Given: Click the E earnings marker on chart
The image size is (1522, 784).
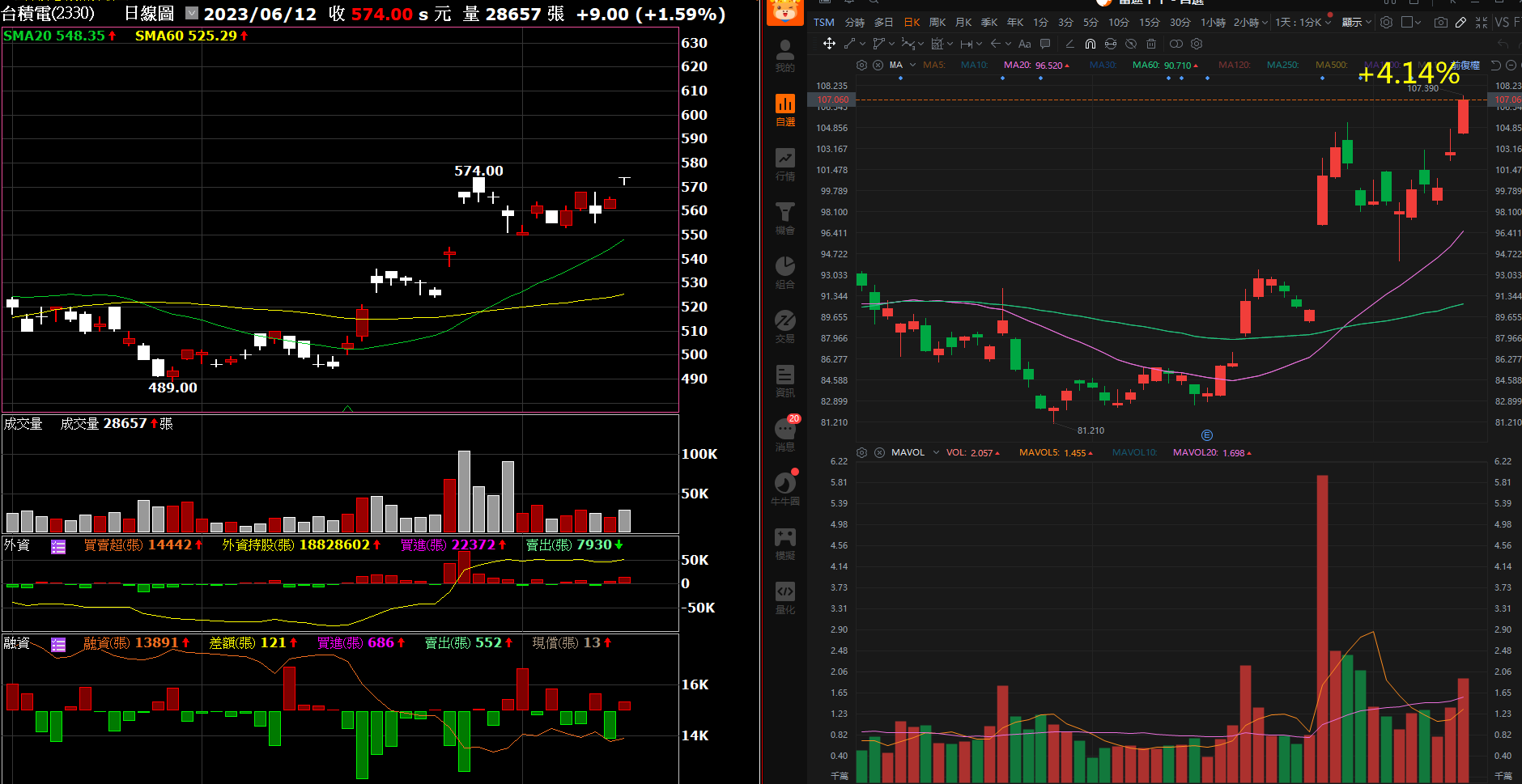Looking at the screenshot, I should (x=1207, y=435).
